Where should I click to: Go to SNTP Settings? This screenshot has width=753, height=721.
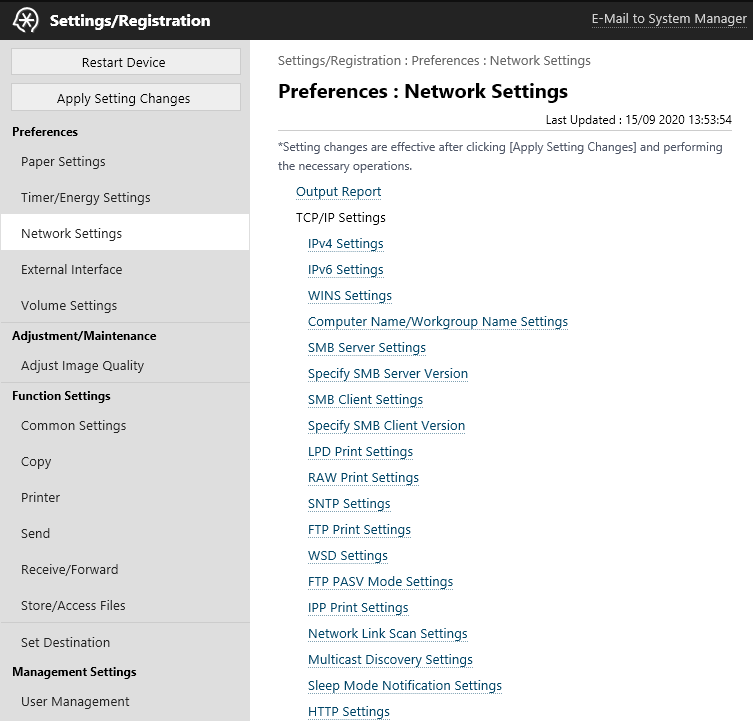pyautogui.click(x=349, y=504)
